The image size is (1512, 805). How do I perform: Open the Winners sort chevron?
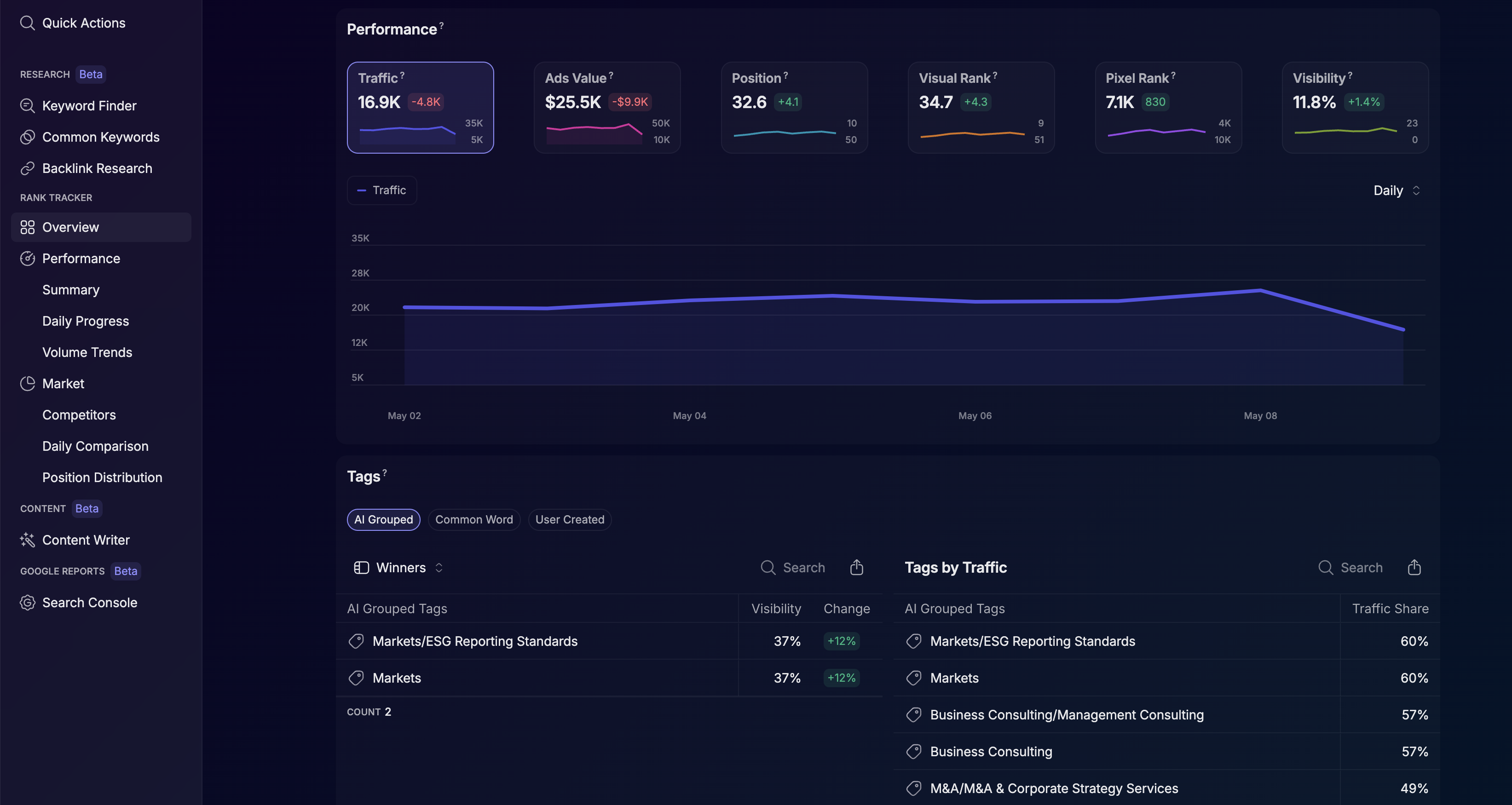(x=439, y=567)
